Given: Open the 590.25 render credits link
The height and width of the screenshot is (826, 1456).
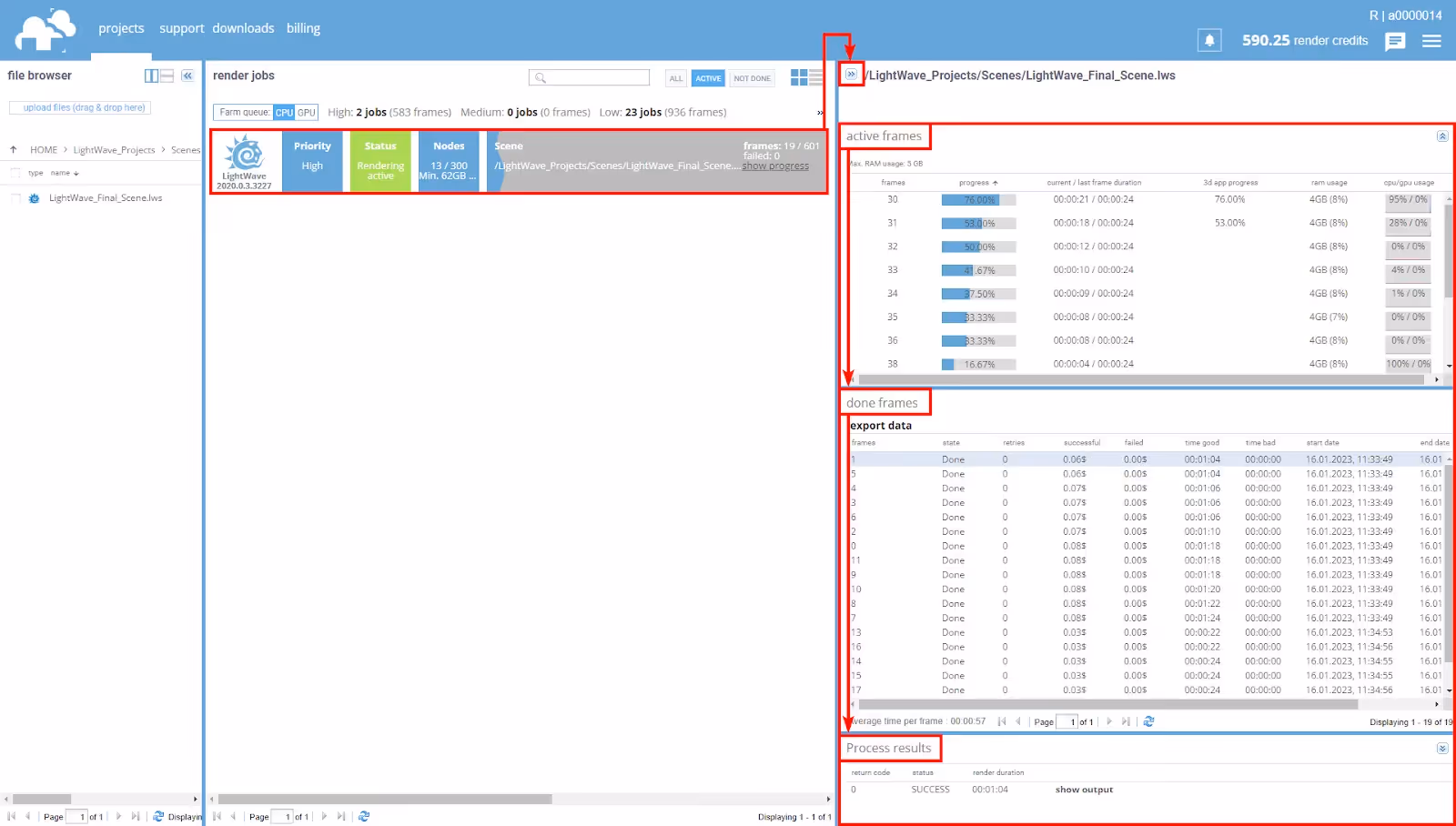Looking at the screenshot, I should click(x=1305, y=41).
